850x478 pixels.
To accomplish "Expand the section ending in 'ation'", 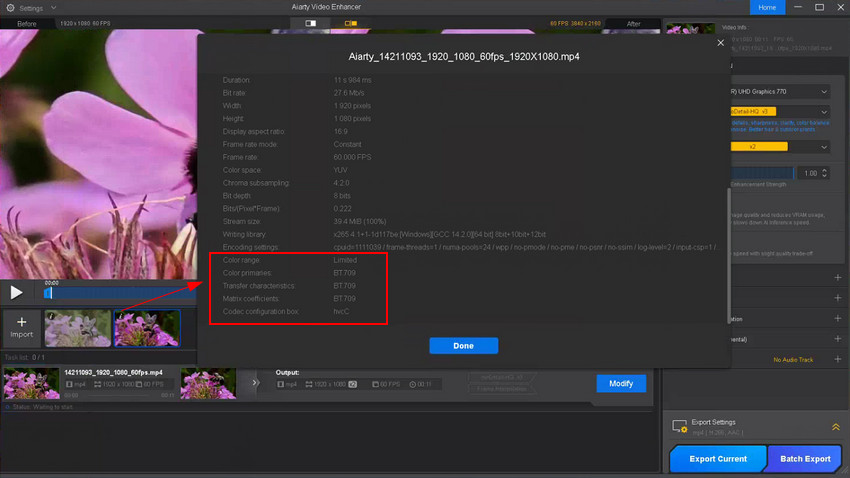I will tap(838, 319).
